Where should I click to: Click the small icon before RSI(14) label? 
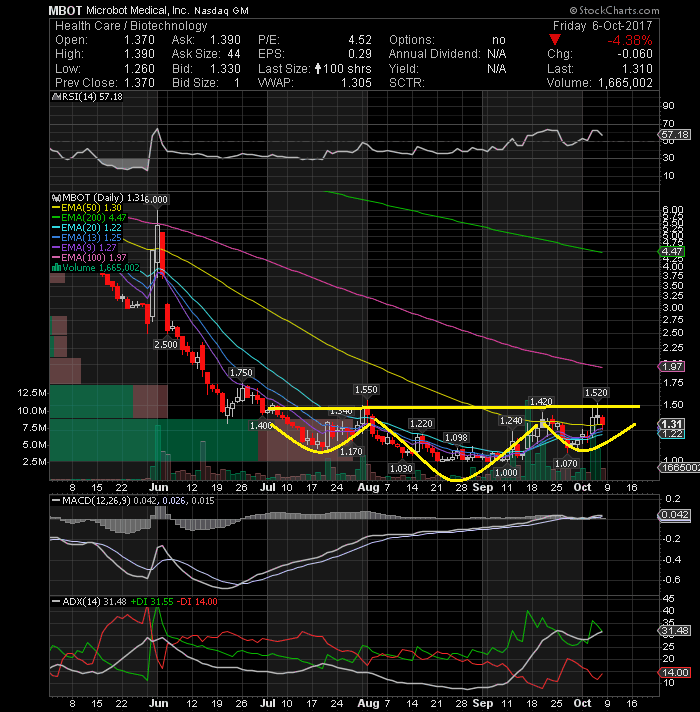point(56,97)
